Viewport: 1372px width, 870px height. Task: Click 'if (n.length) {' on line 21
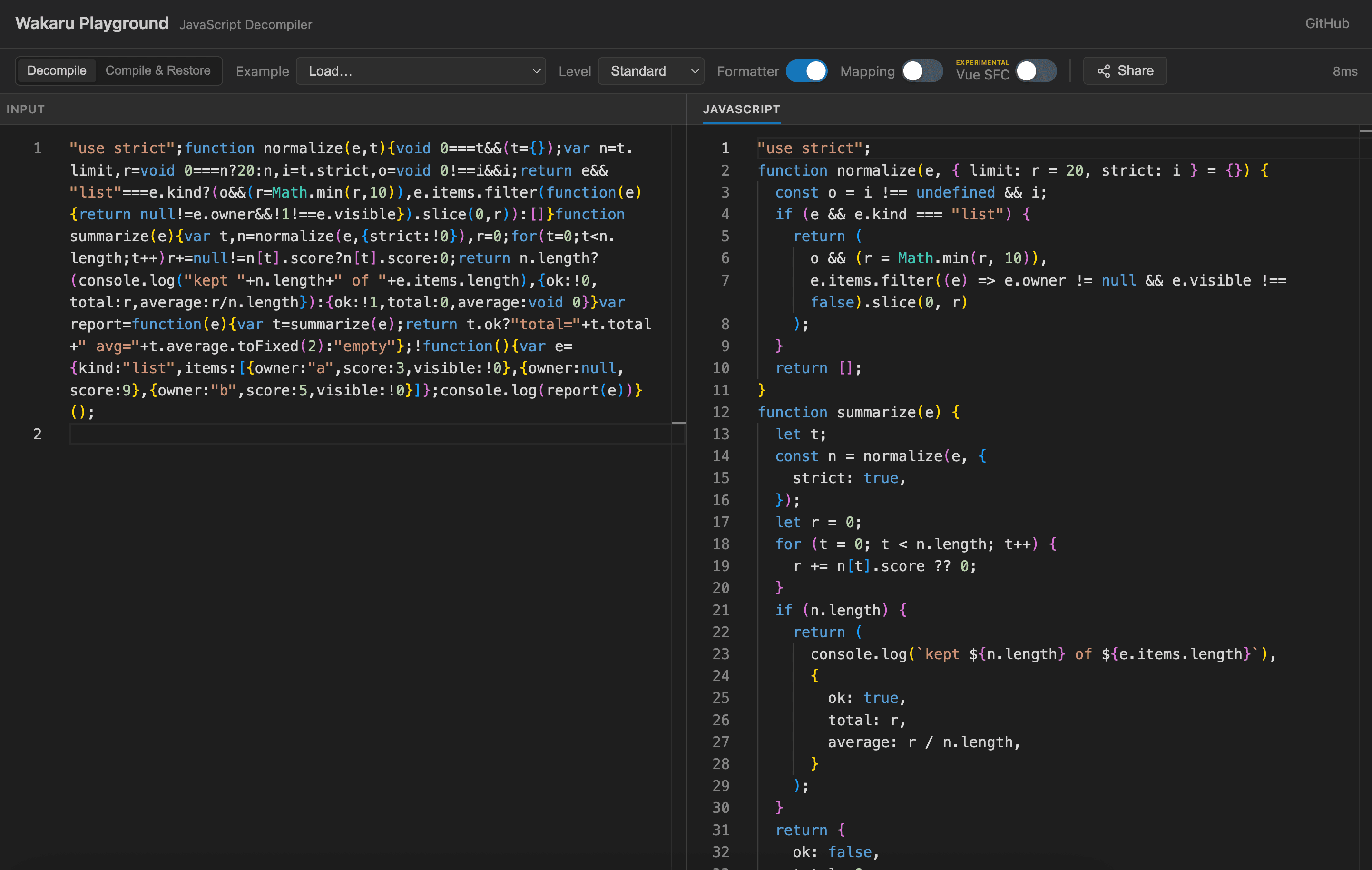click(x=841, y=610)
